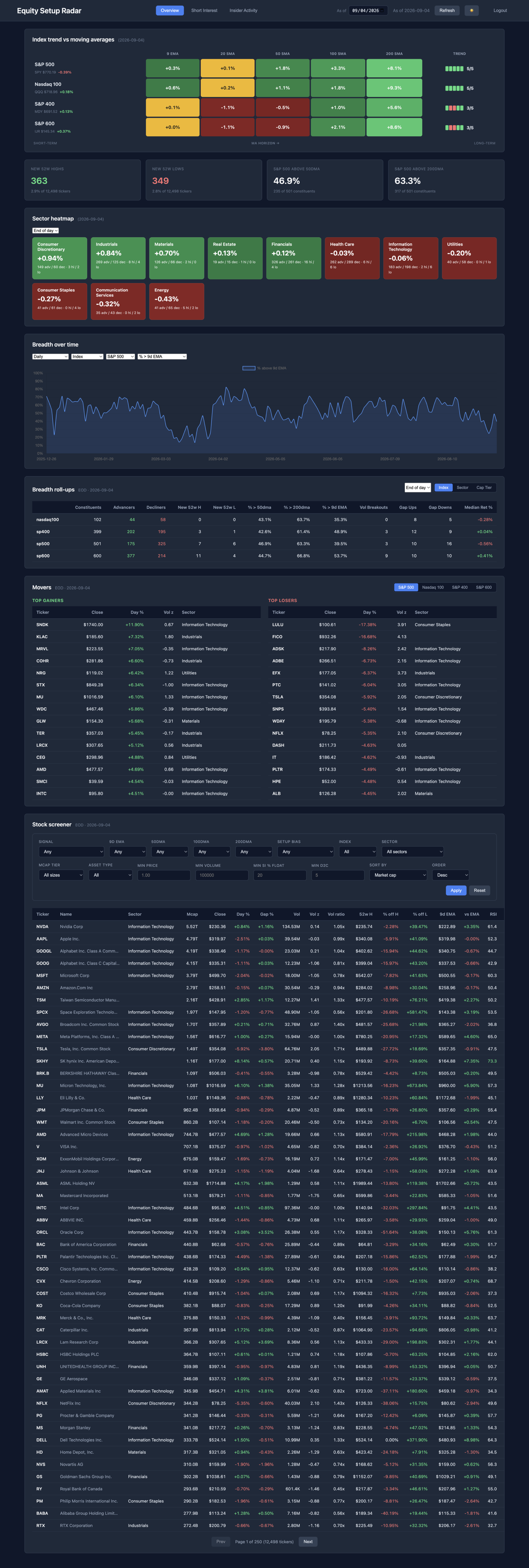This screenshot has width=529, height=1568.
Task: Open the Mcap Tier 'All sizes' dropdown
Action: pos(61,875)
